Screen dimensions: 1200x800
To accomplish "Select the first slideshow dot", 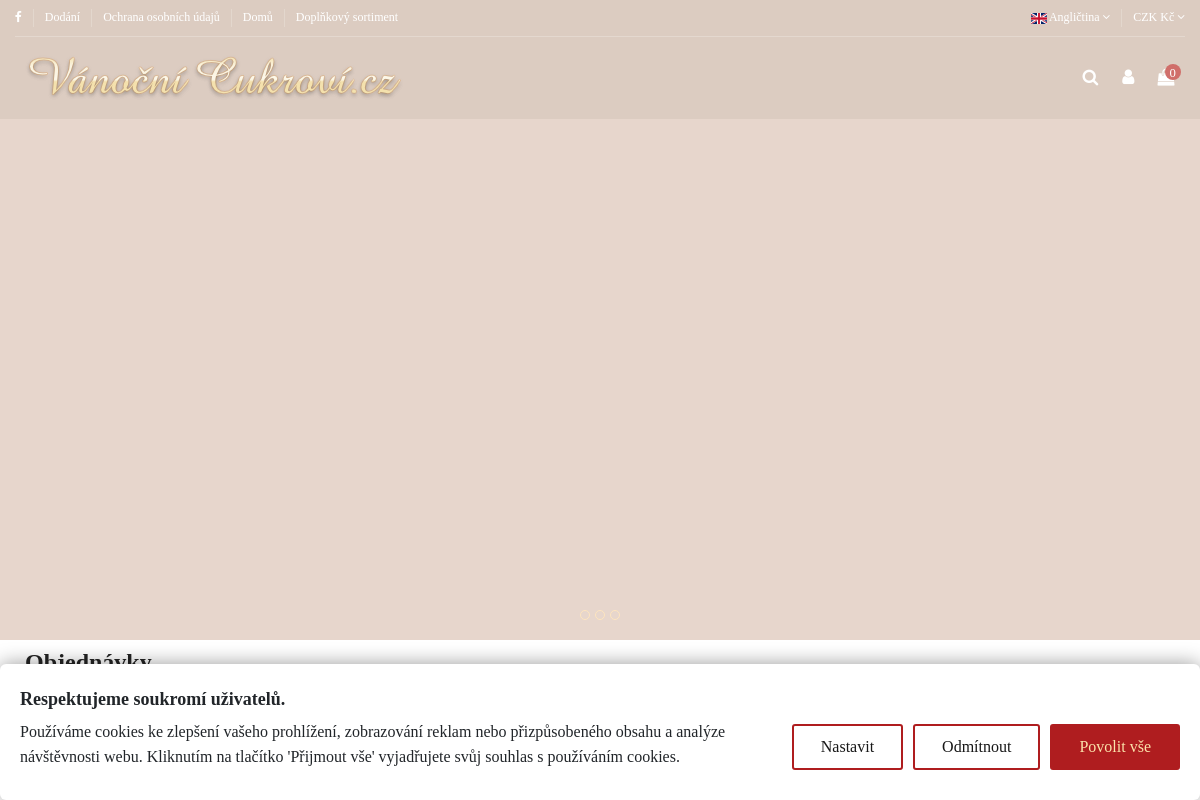I will click(x=585, y=615).
